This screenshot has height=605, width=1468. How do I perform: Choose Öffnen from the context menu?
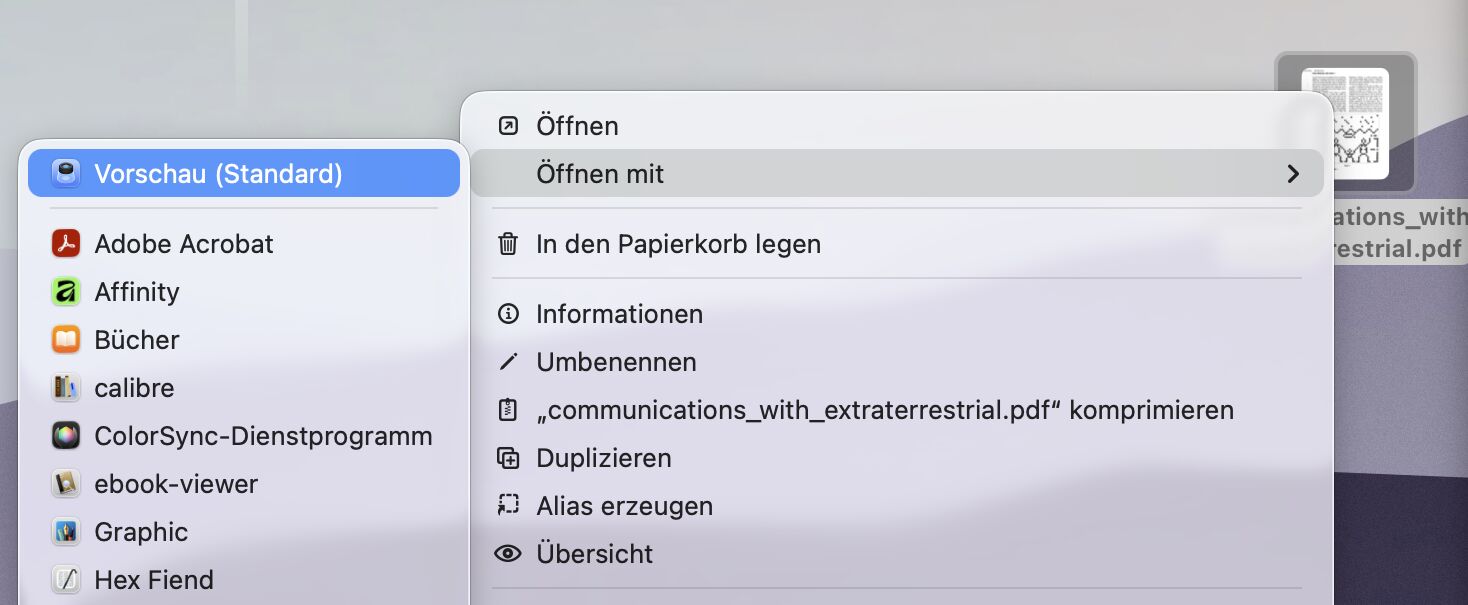pyautogui.click(x=577, y=126)
